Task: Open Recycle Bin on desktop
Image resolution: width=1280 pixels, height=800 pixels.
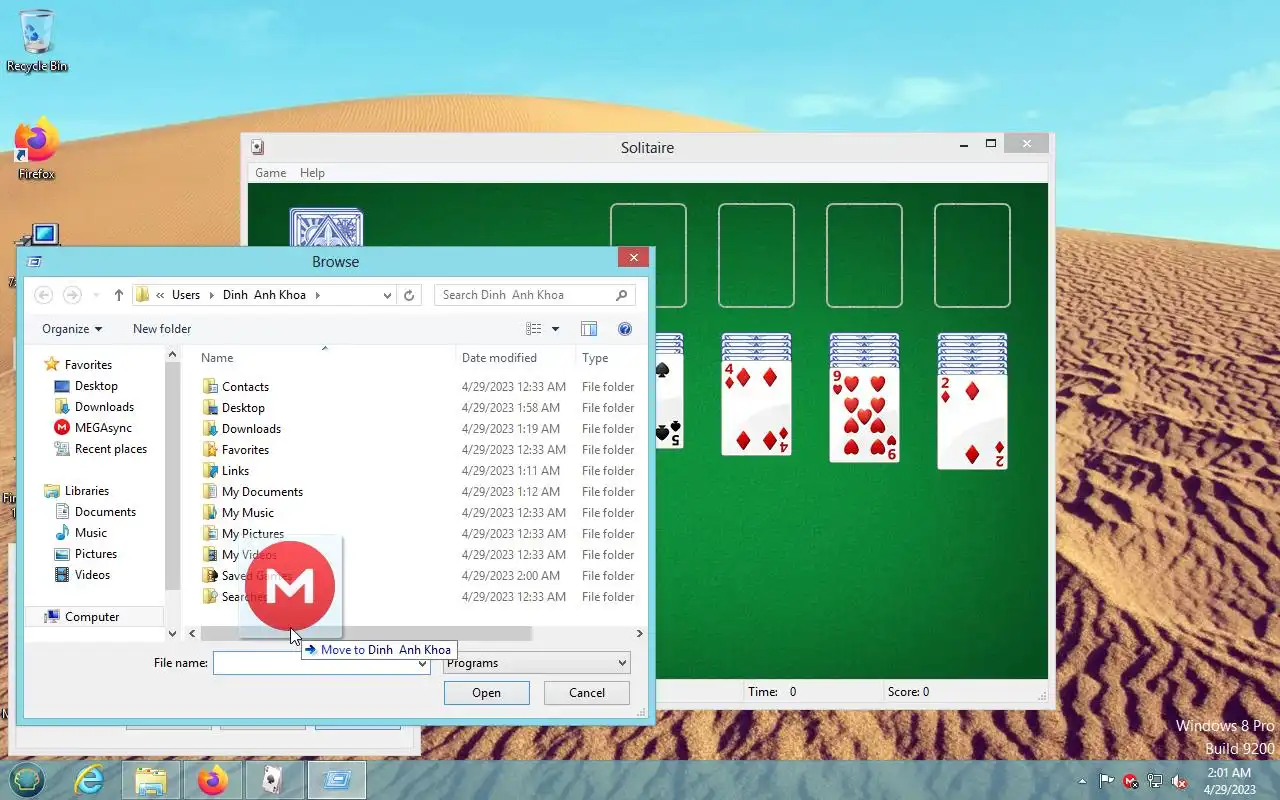Action: 37,41
